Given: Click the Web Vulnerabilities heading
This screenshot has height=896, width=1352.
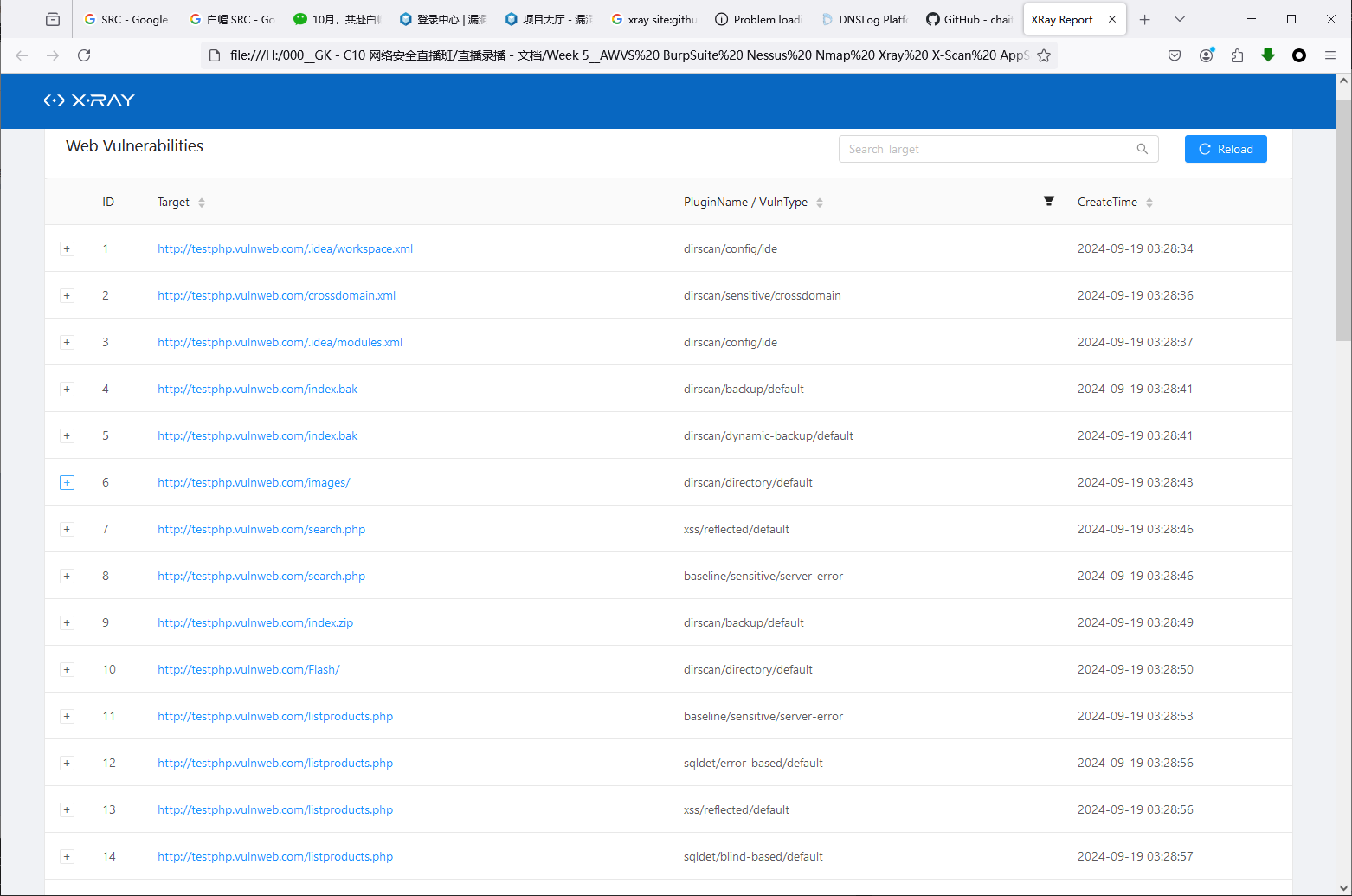Looking at the screenshot, I should coord(135,146).
